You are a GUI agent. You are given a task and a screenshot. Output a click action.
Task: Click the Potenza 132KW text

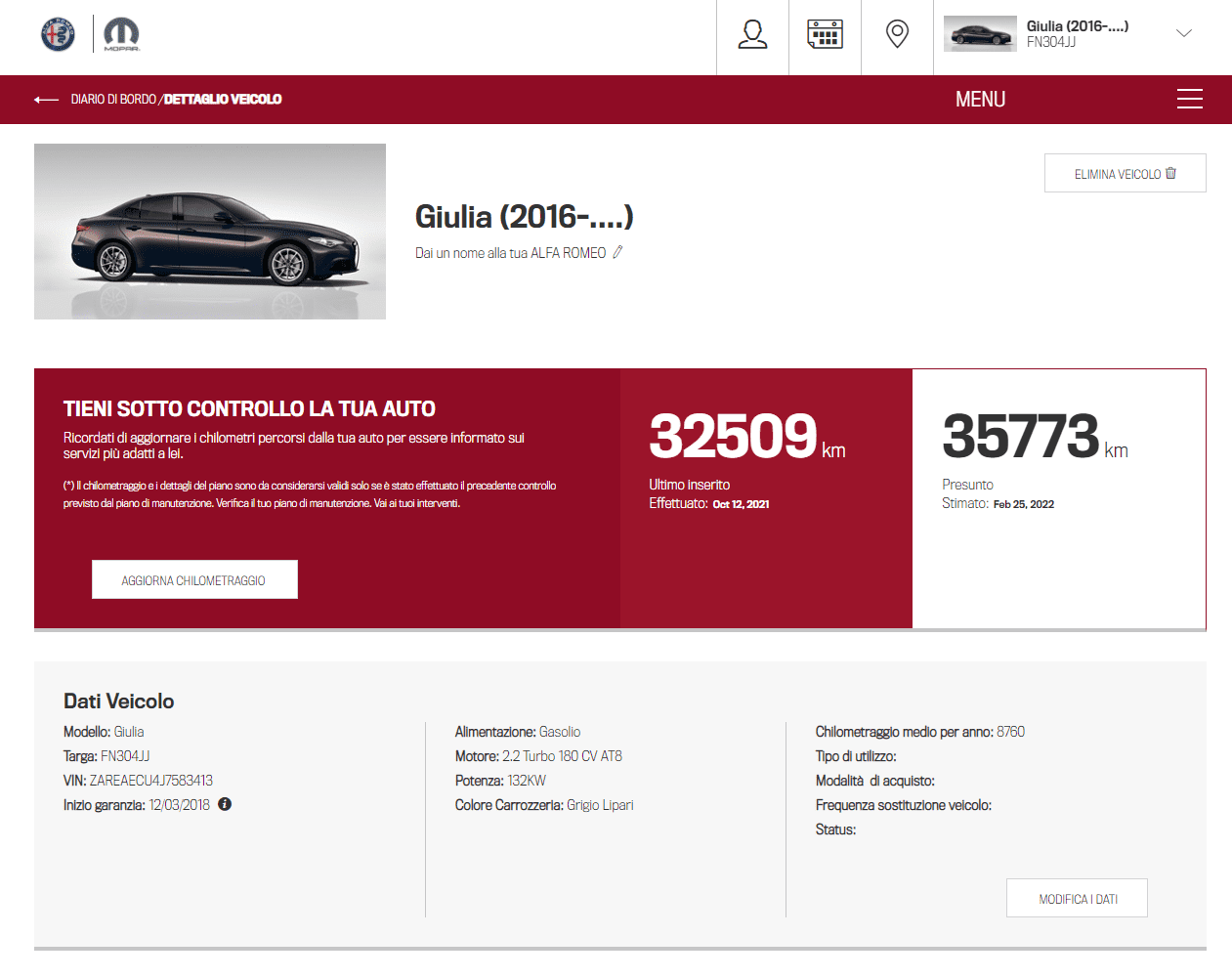click(500, 781)
